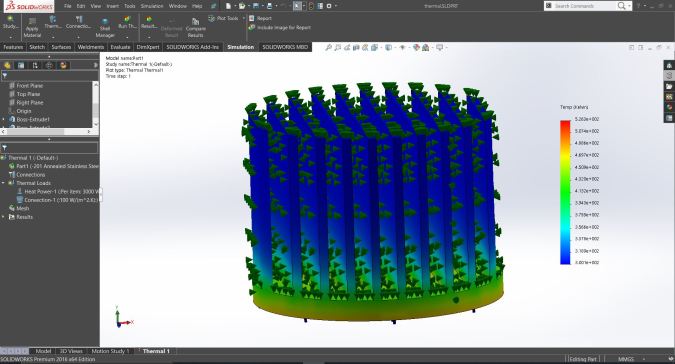Select Heat Power-1 in the study tree
The width and height of the screenshot is (675, 364).
coord(58,191)
